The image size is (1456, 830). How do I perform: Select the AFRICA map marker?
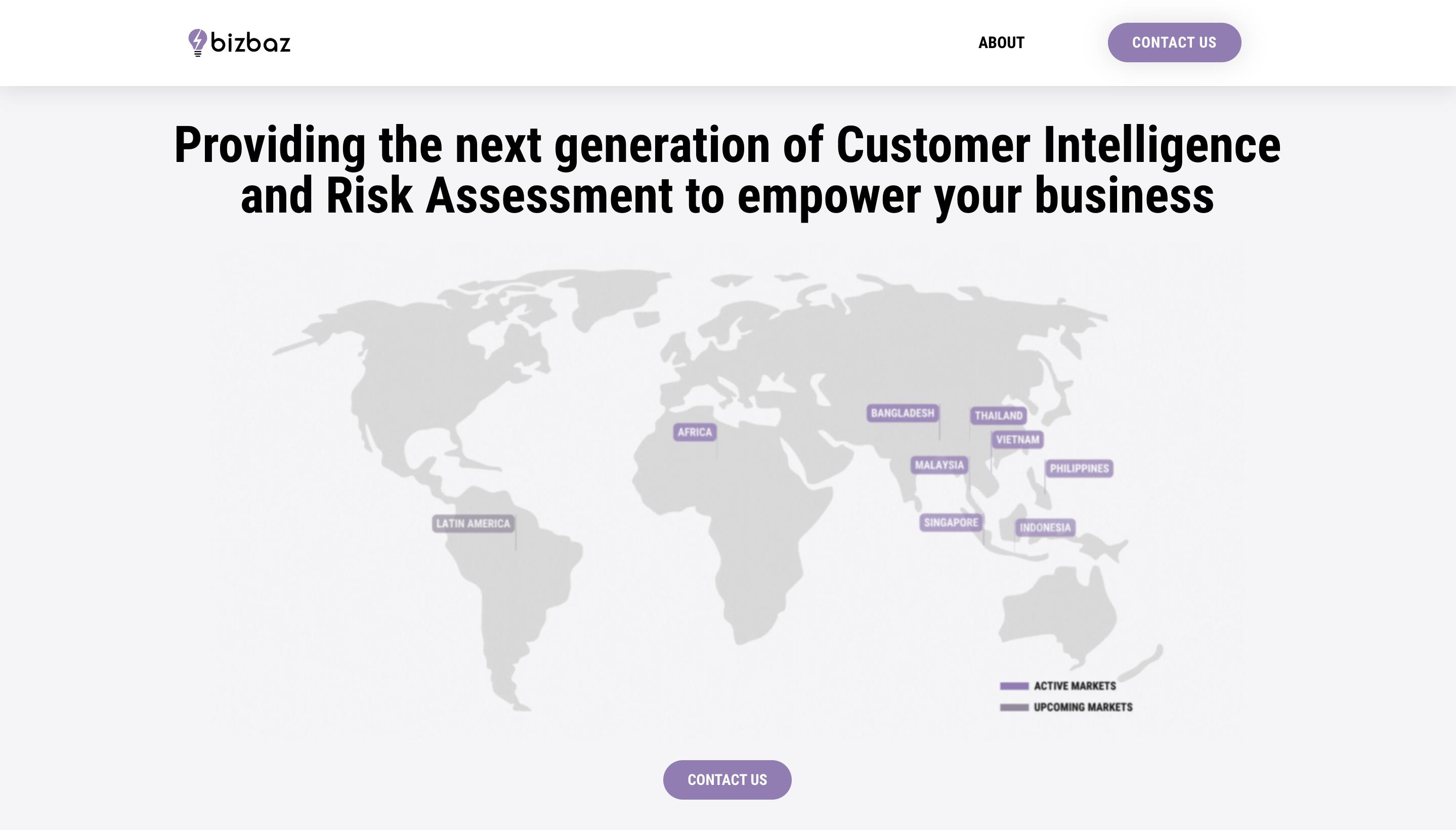click(x=694, y=432)
